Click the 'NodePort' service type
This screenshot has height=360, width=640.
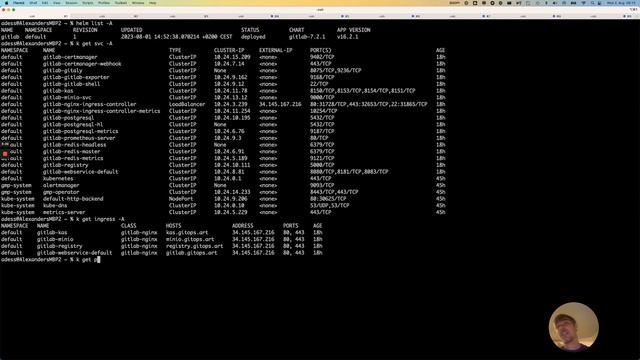pos(181,199)
